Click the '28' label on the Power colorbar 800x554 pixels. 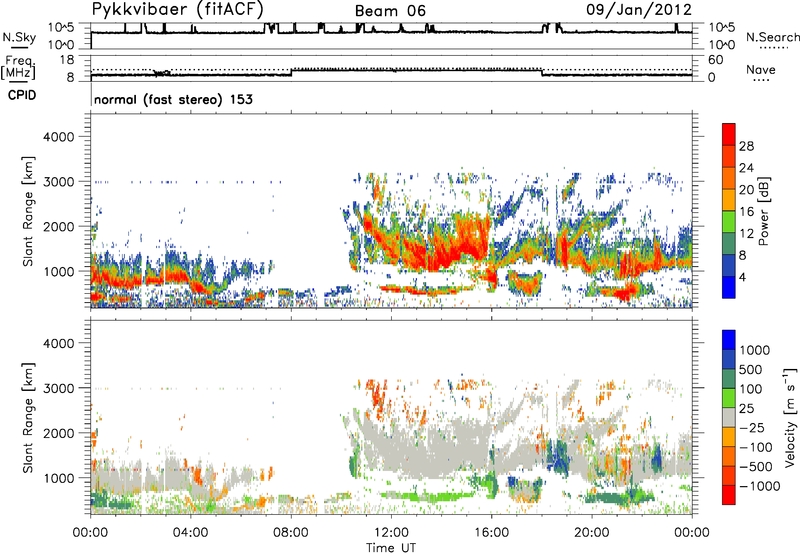pyautogui.click(x=746, y=146)
